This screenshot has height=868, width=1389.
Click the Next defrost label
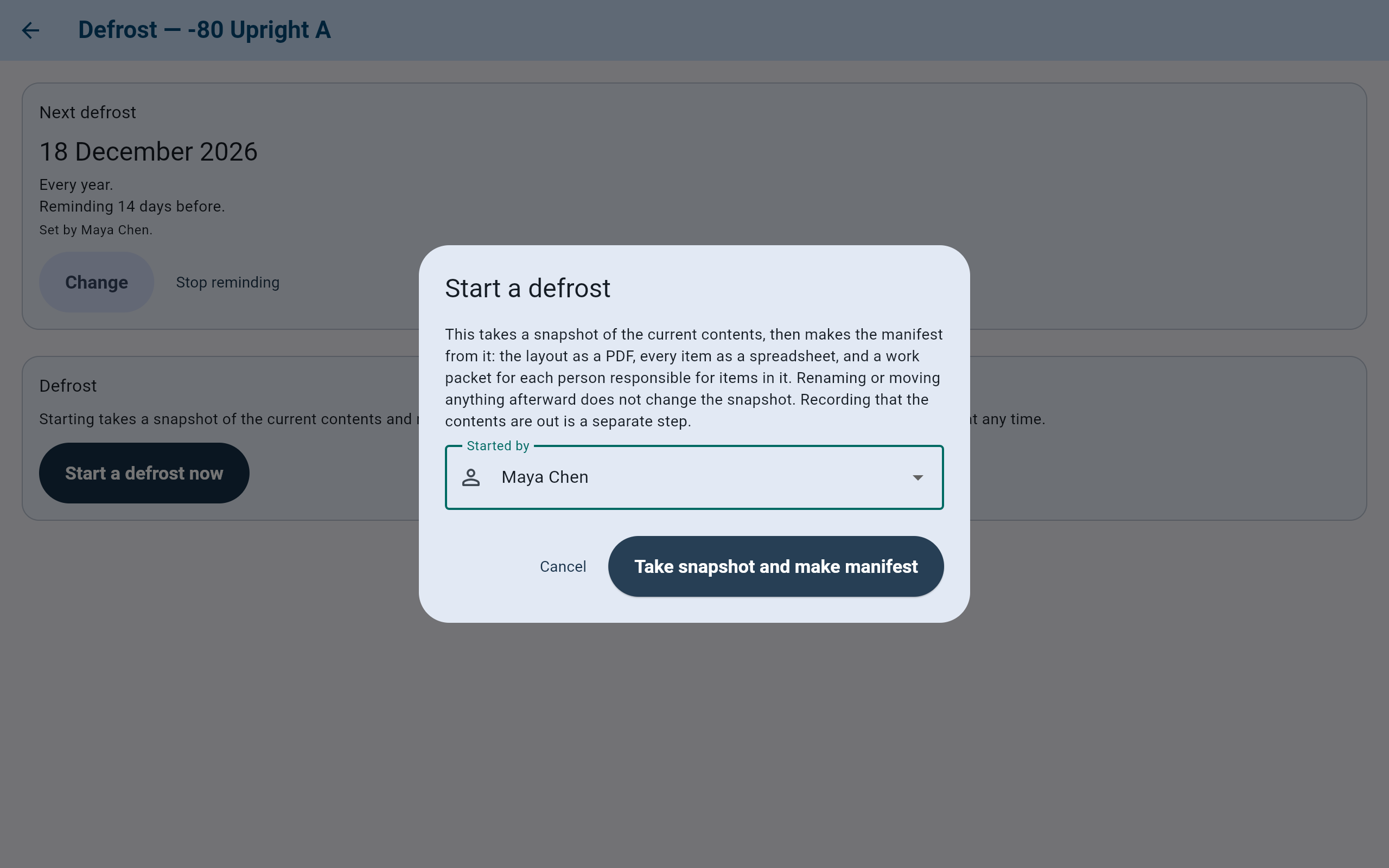tap(88, 112)
